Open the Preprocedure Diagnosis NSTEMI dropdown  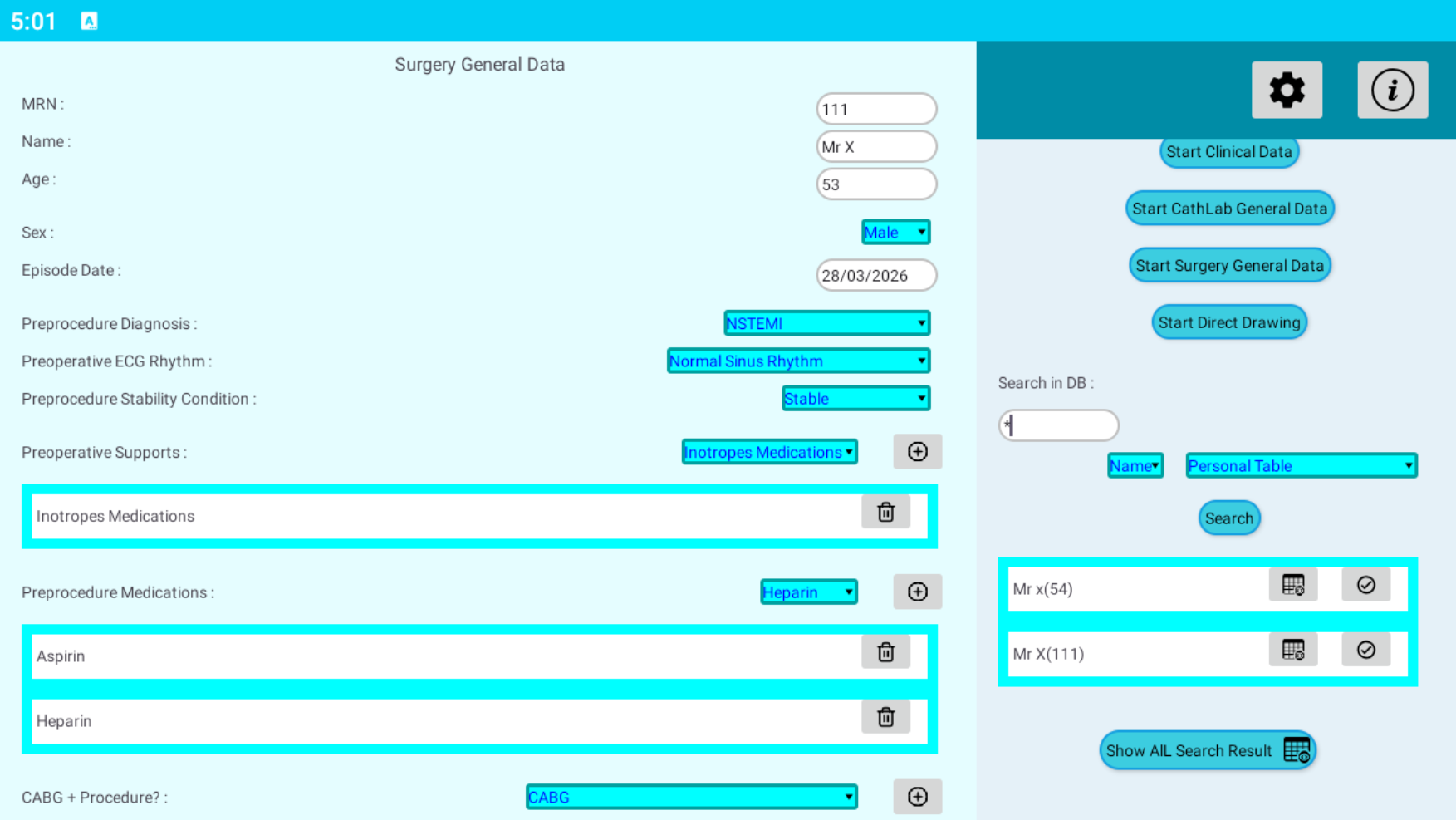(826, 323)
